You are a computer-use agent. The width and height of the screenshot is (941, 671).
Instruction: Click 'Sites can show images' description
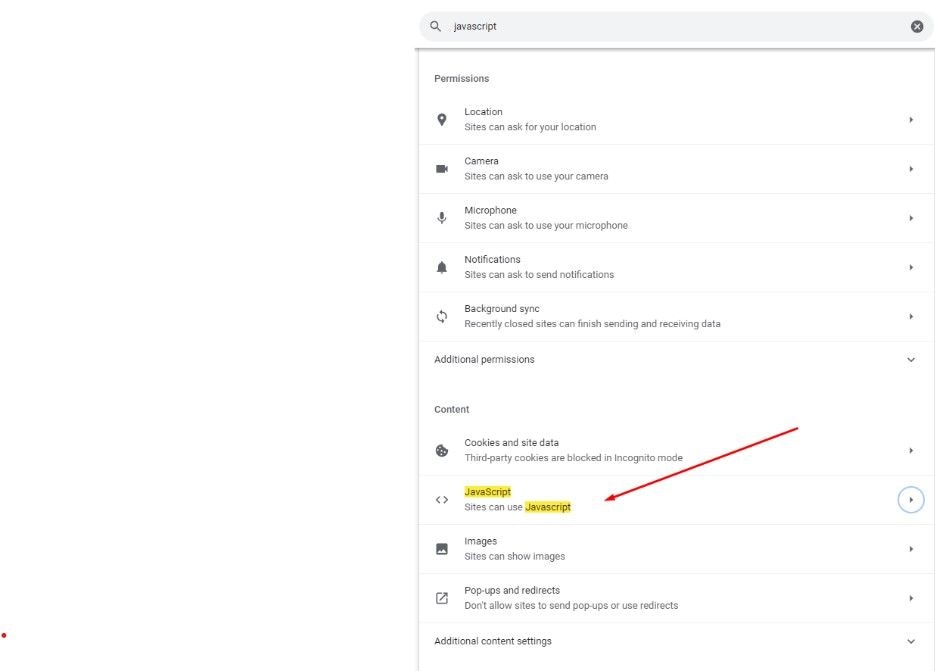(514, 556)
